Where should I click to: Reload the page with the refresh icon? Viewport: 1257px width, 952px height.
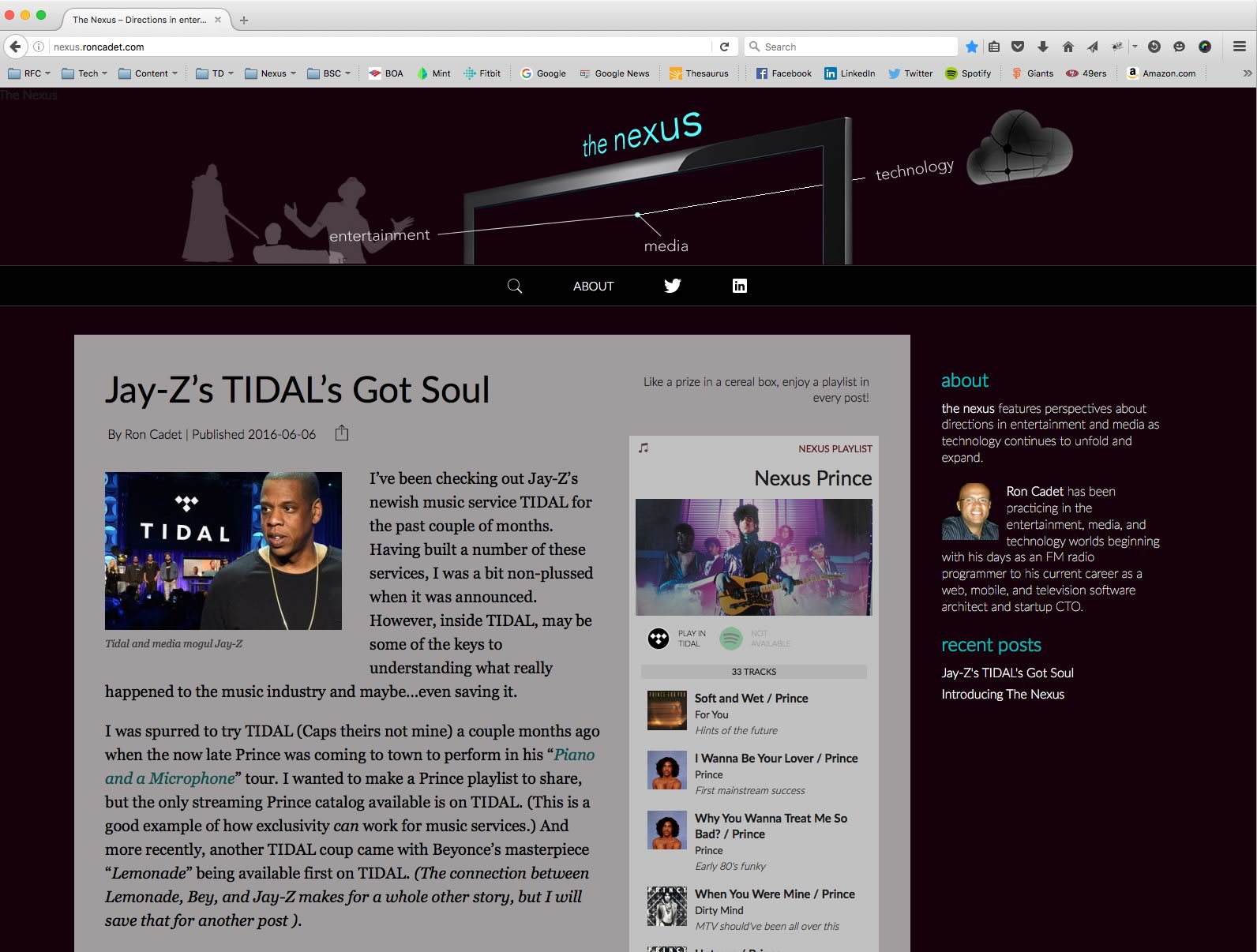pyautogui.click(x=724, y=47)
